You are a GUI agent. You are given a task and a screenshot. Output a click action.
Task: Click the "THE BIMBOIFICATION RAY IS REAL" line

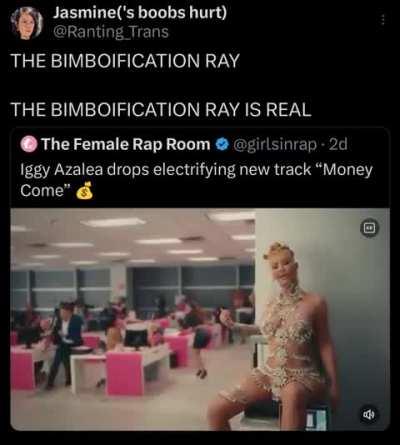pos(161,110)
